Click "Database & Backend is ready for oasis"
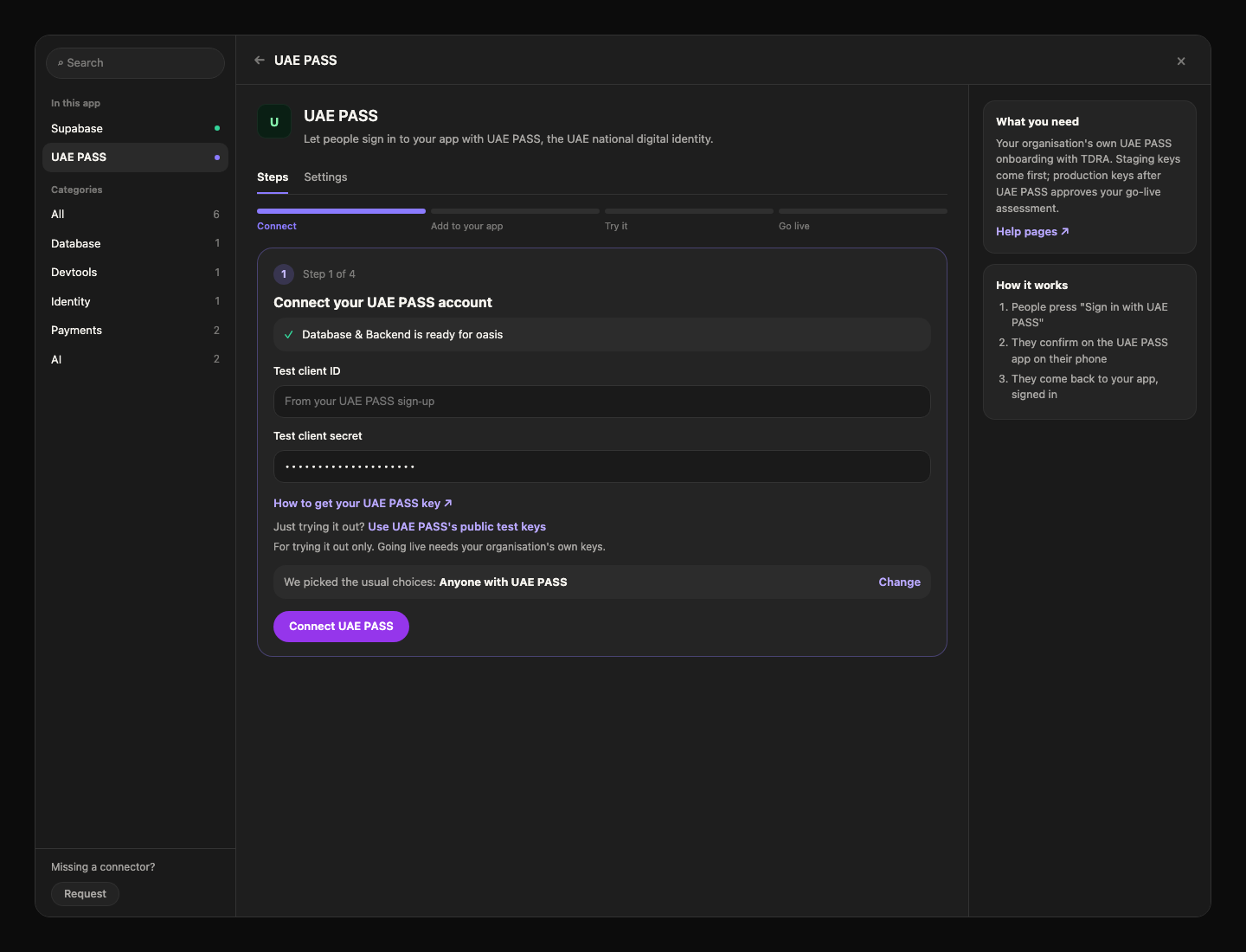The height and width of the screenshot is (952, 1246). pos(402,335)
